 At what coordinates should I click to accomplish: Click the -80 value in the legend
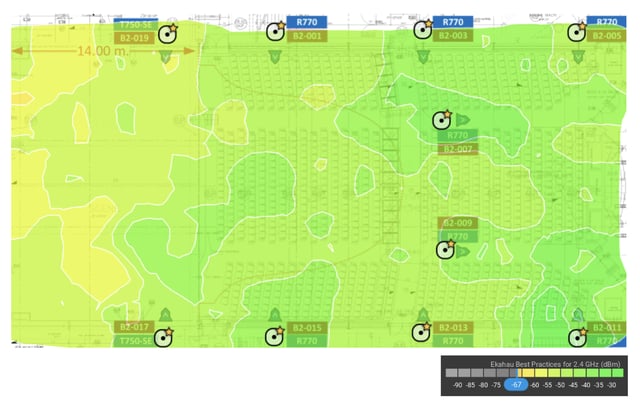(484, 385)
